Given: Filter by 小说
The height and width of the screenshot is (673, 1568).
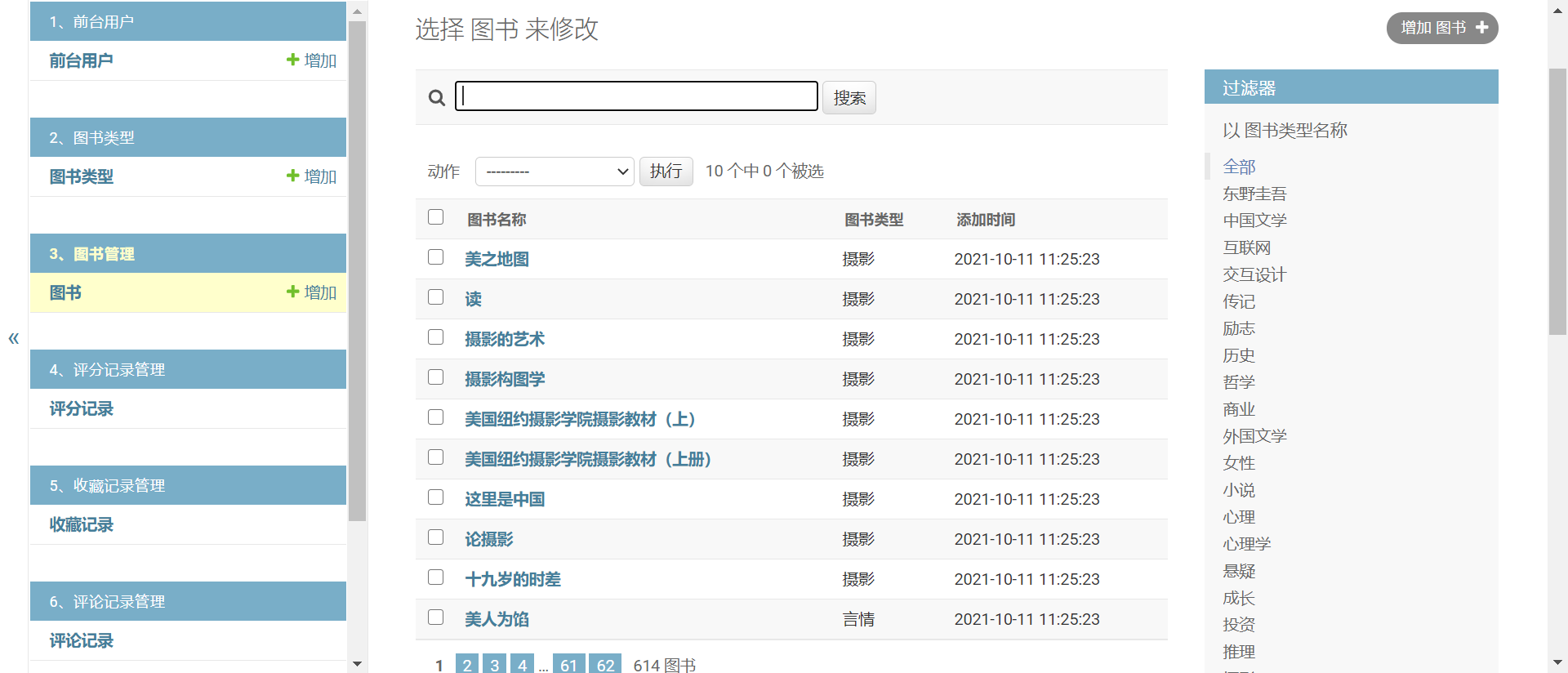Looking at the screenshot, I should [1239, 490].
